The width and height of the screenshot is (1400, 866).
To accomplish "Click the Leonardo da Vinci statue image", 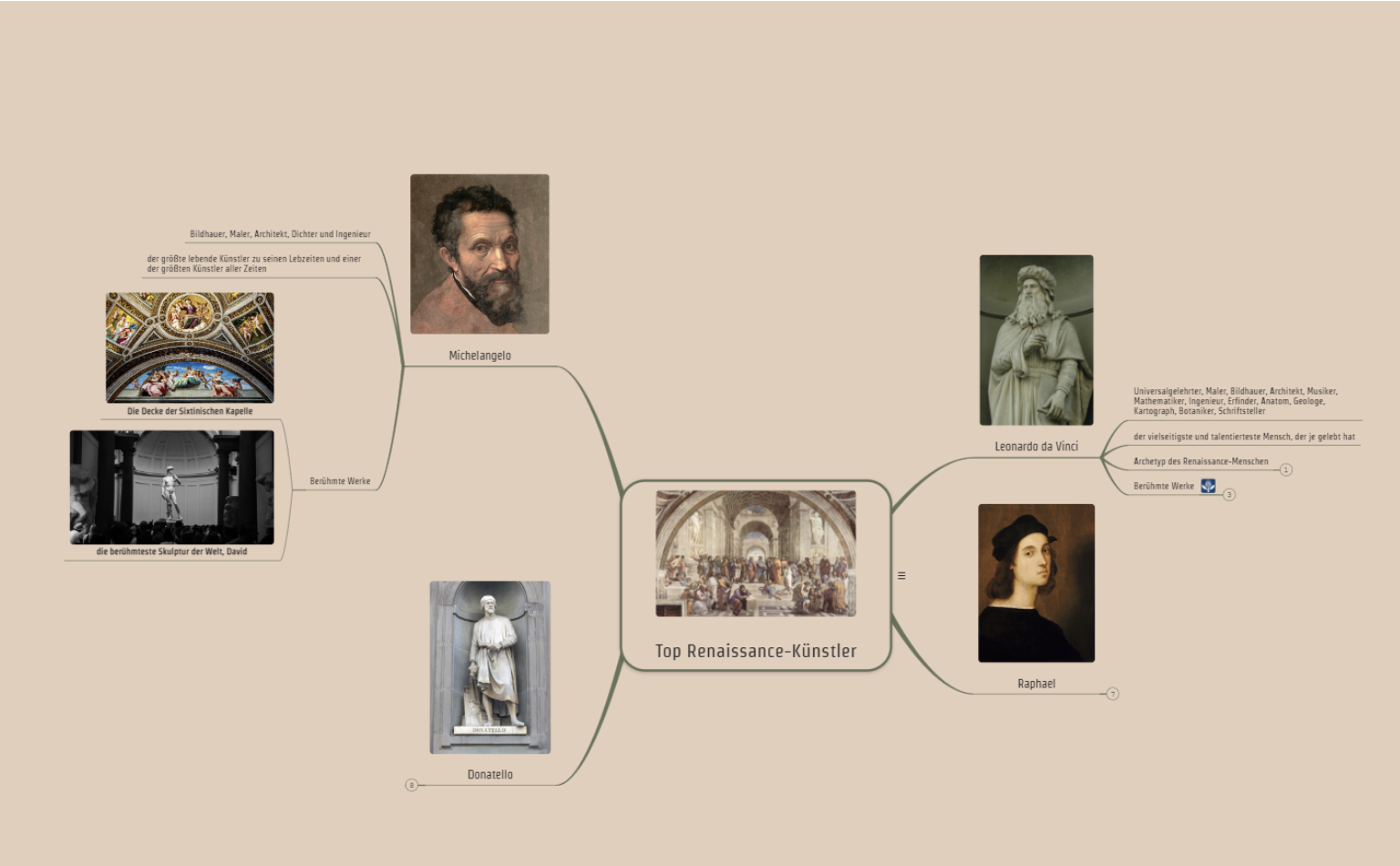I will [x=1036, y=340].
